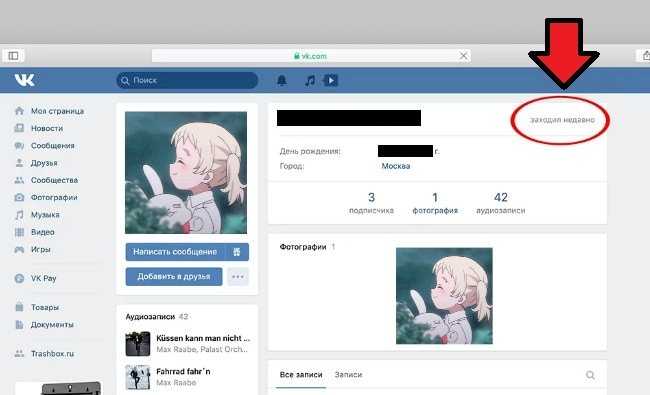Image resolution: width=650 pixels, height=395 pixels.
Task: Open the video play icon in header
Action: [x=331, y=80]
